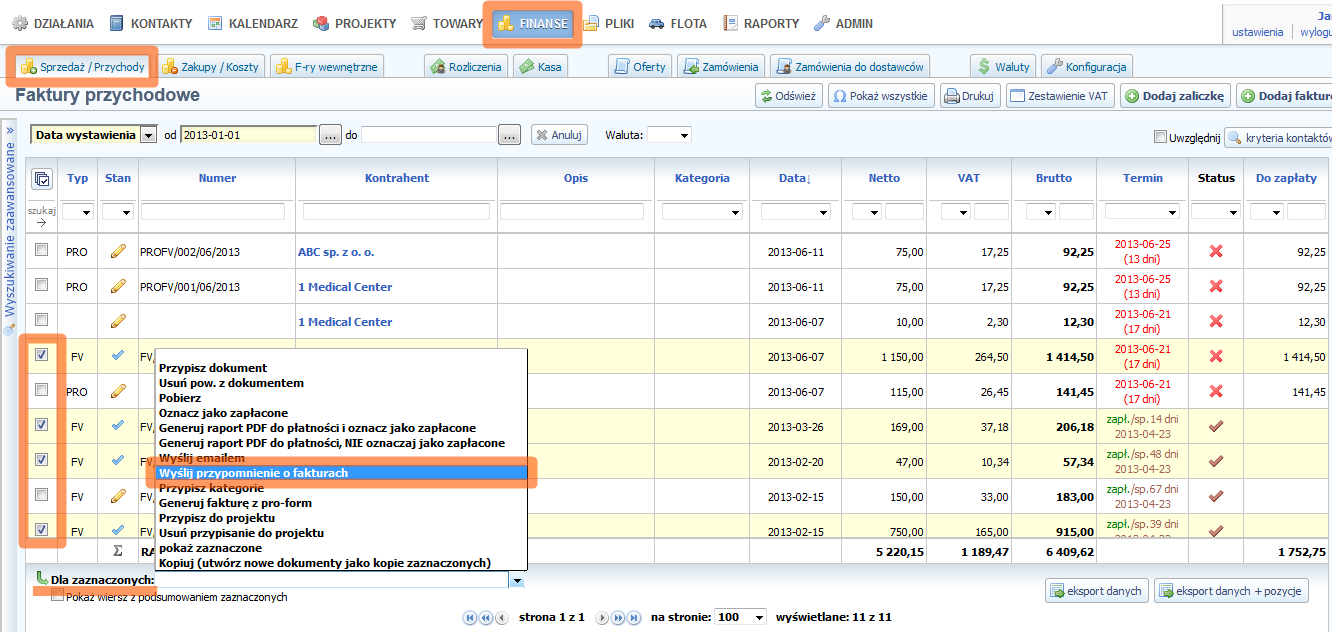
Task: Enable the Uwzględnij checkbox
Action: coord(1160,137)
